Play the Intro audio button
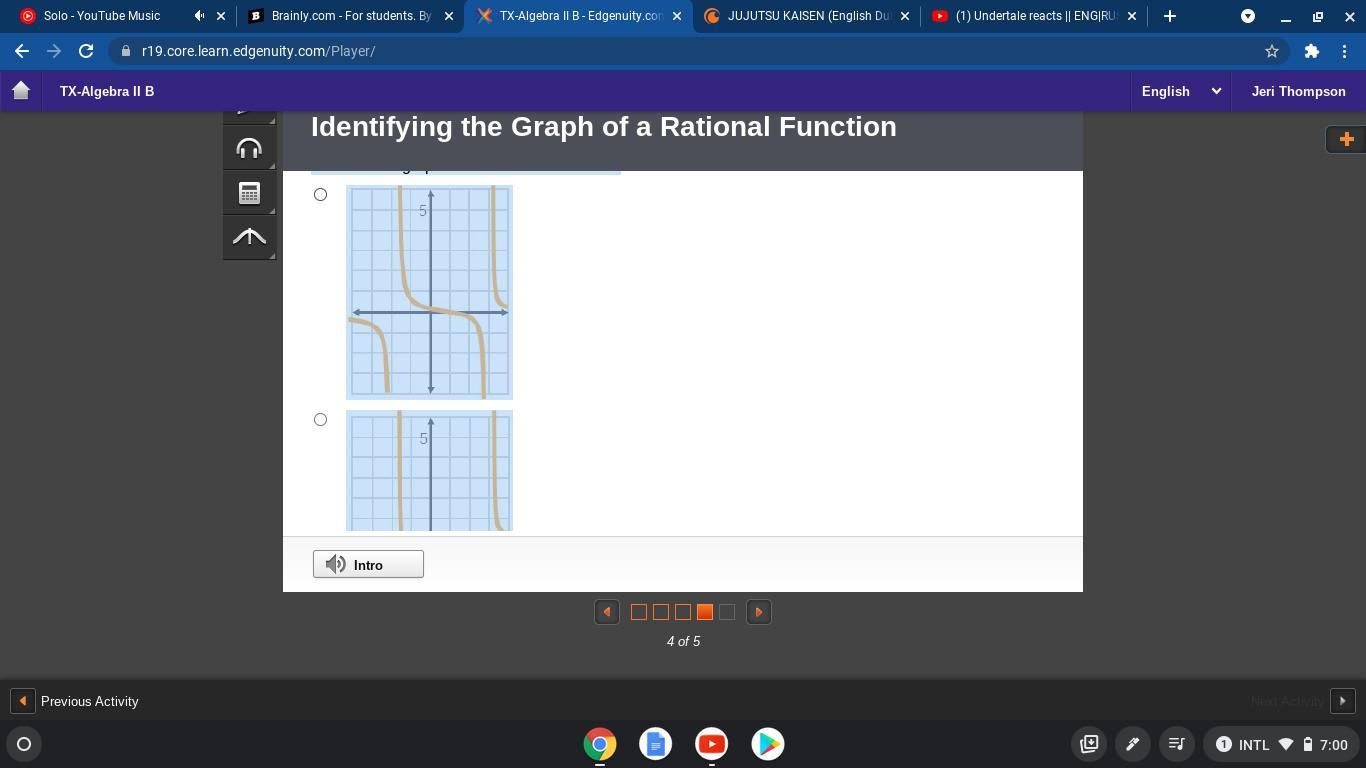 pos(368,565)
